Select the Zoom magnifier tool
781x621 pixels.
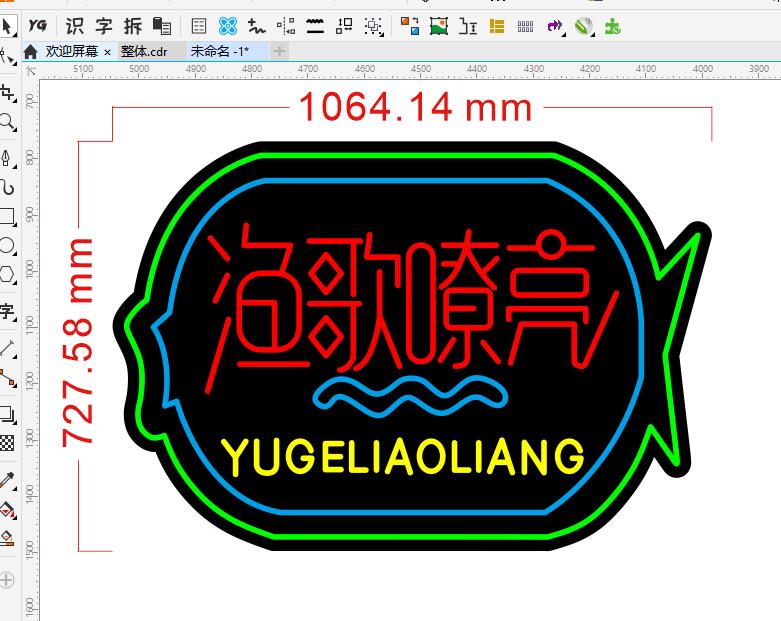click(7, 122)
